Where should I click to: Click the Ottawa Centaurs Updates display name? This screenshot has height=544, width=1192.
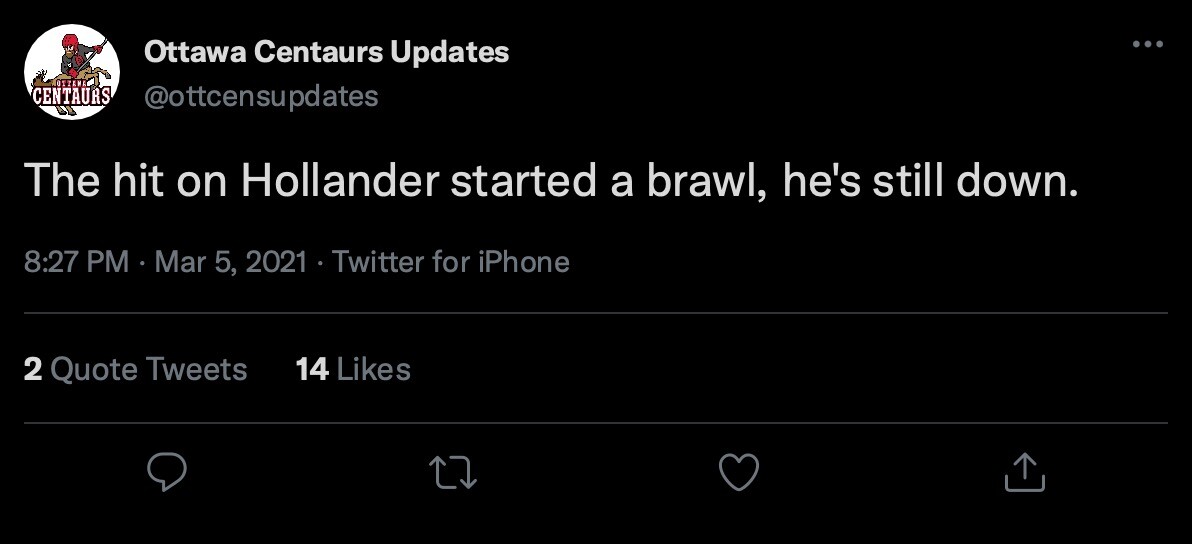tap(326, 52)
